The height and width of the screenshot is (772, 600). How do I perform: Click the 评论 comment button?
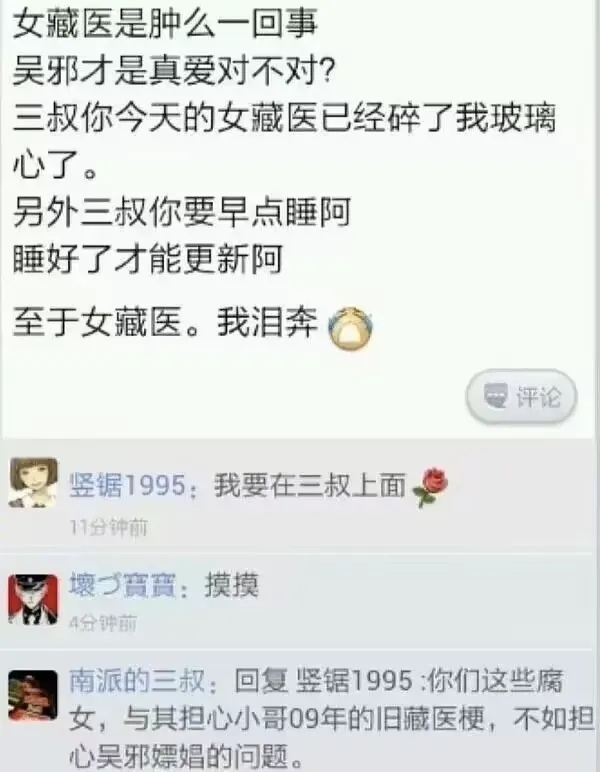tap(521, 397)
